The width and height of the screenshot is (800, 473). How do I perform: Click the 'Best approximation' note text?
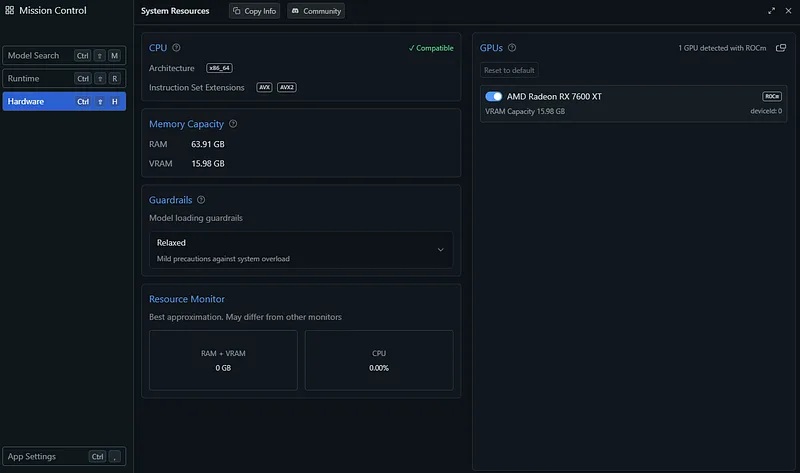click(245, 317)
